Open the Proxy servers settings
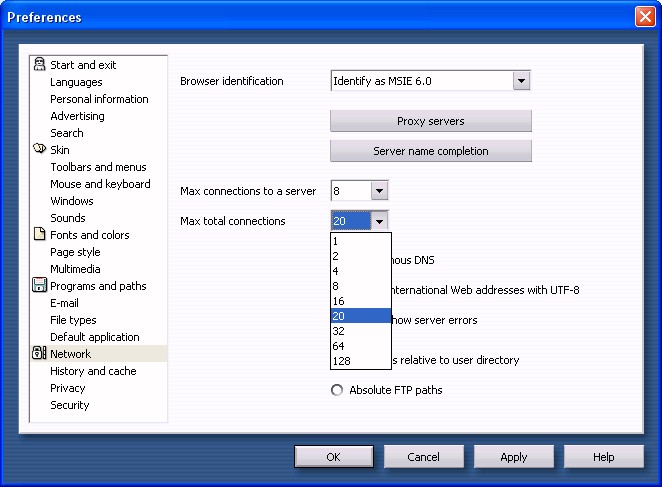The height and width of the screenshot is (487, 662). 430,121
